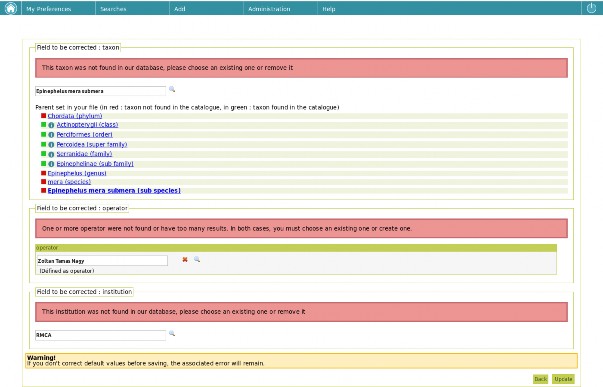Search taxon with magnifier icon
603x387 pixels.
[172, 89]
